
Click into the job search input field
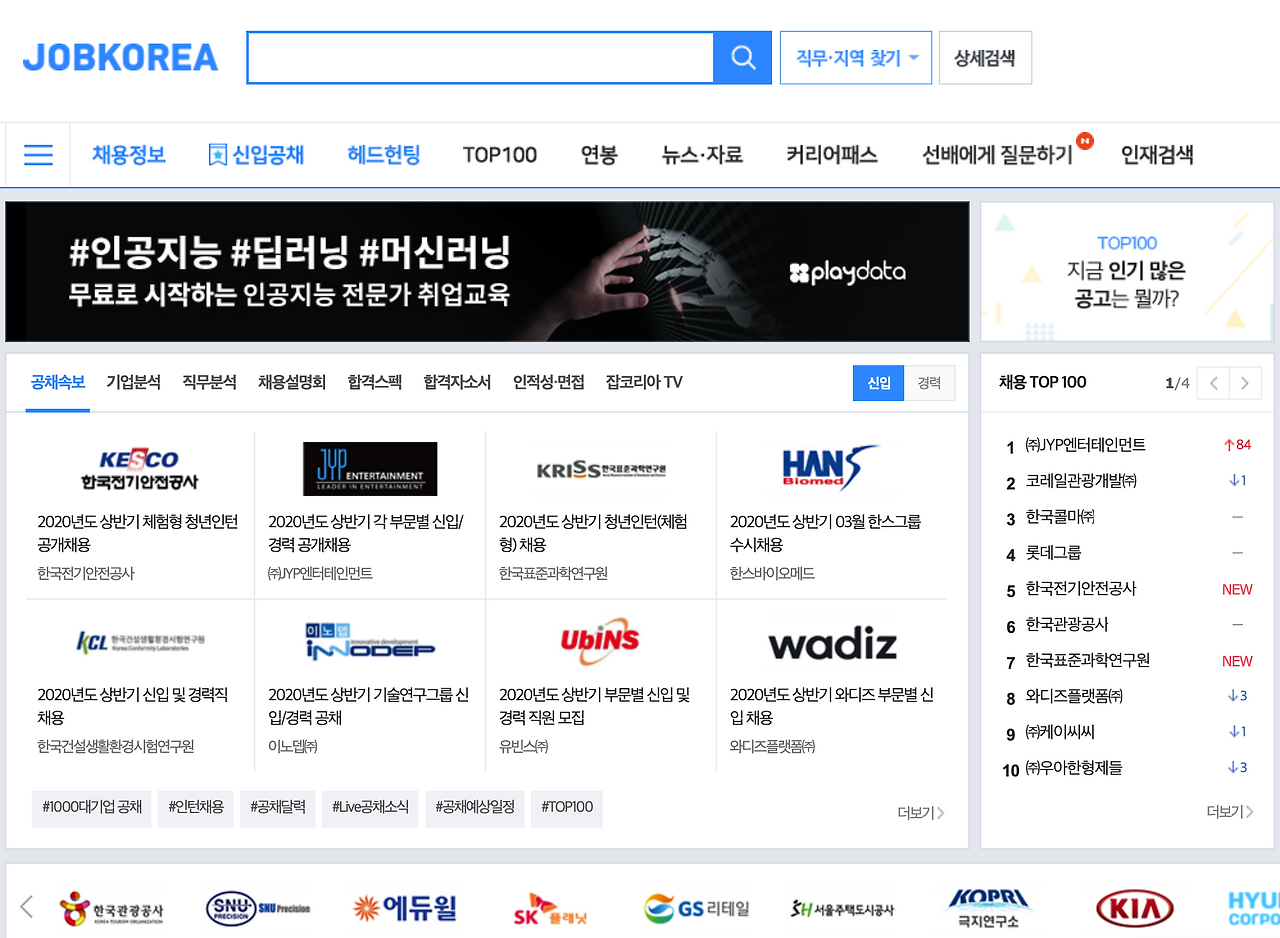point(480,58)
